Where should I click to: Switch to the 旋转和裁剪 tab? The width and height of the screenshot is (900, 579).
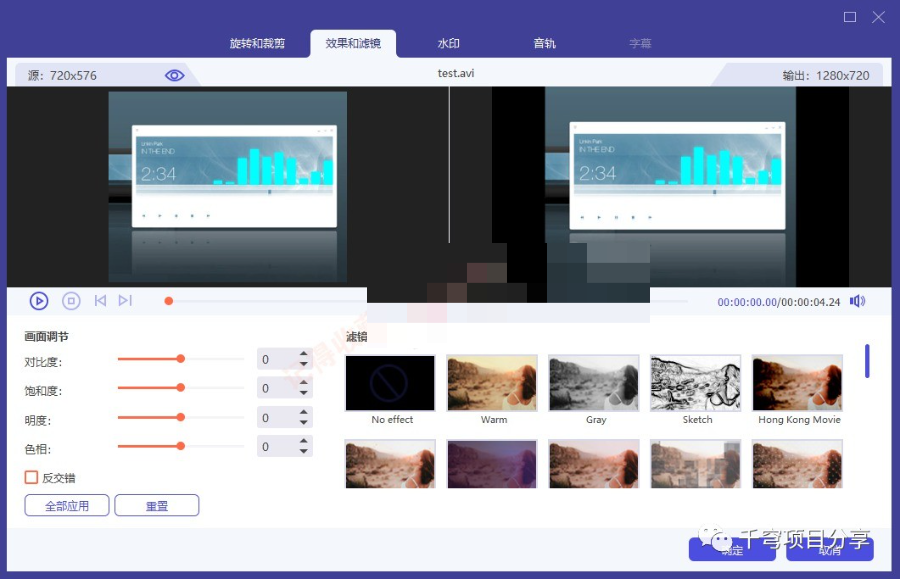tap(257, 44)
